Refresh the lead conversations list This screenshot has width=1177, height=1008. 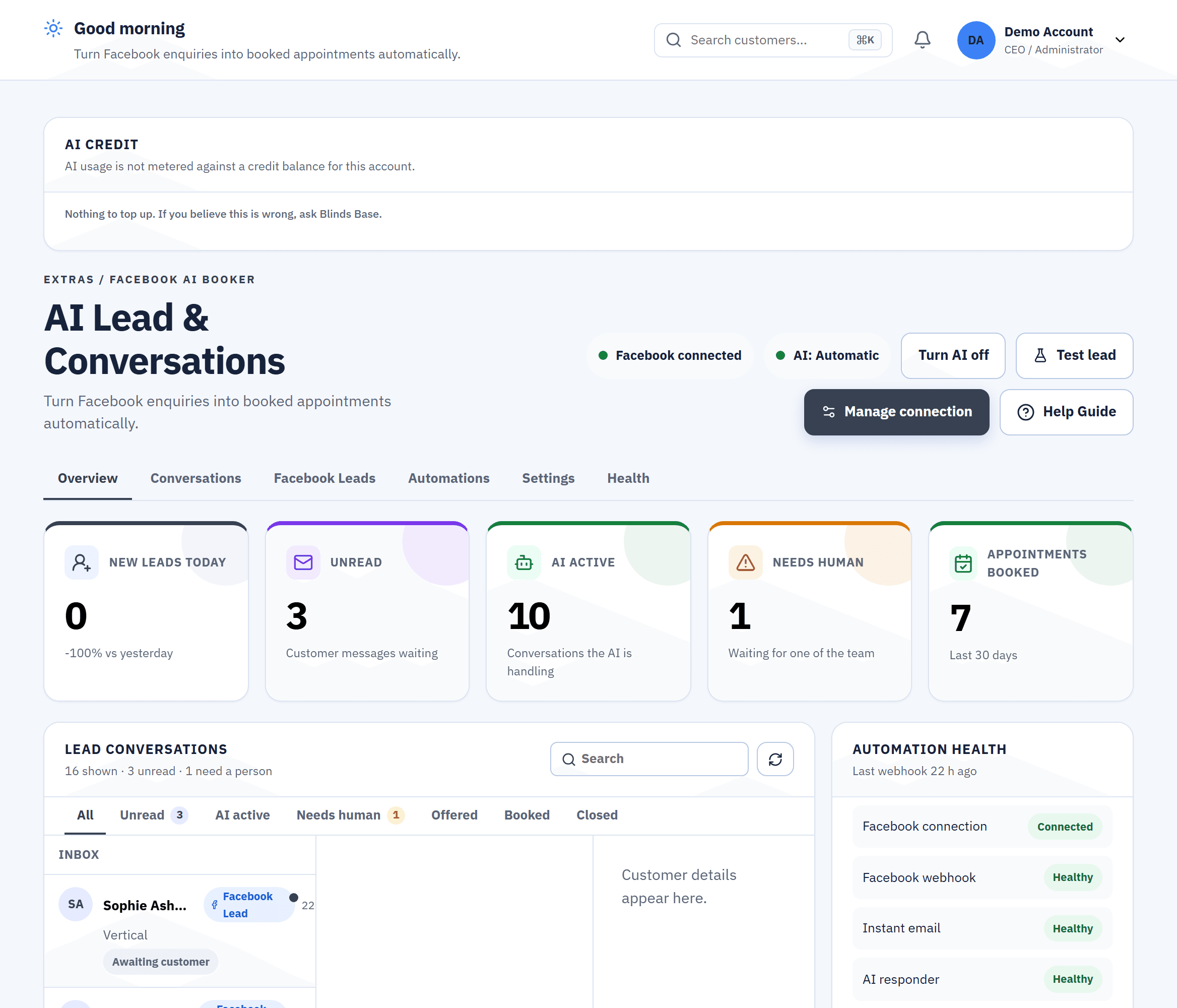(x=775, y=759)
